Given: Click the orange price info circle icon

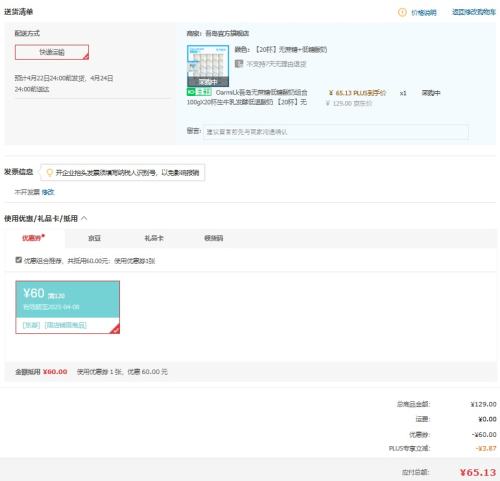Looking at the screenshot, I should tap(402, 12).
